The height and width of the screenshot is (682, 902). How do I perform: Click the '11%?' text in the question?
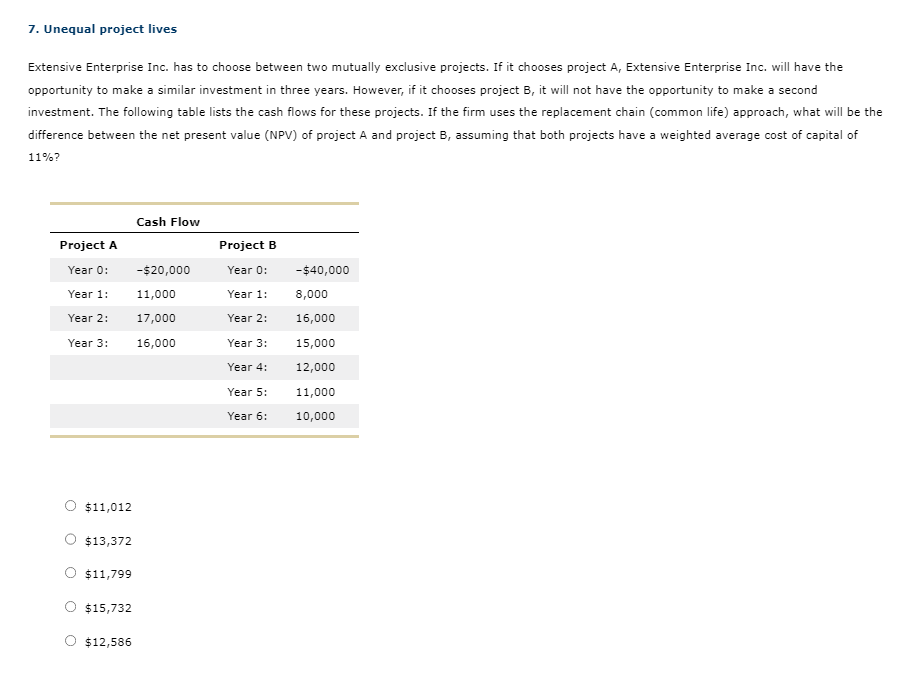click(x=44, y=158)
